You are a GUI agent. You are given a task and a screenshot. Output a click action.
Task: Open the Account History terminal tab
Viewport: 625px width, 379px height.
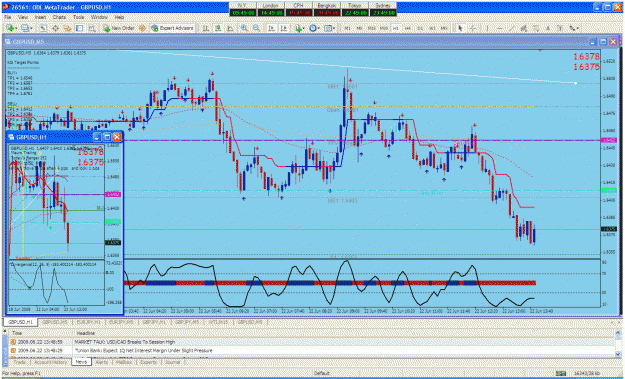[51, 362]
